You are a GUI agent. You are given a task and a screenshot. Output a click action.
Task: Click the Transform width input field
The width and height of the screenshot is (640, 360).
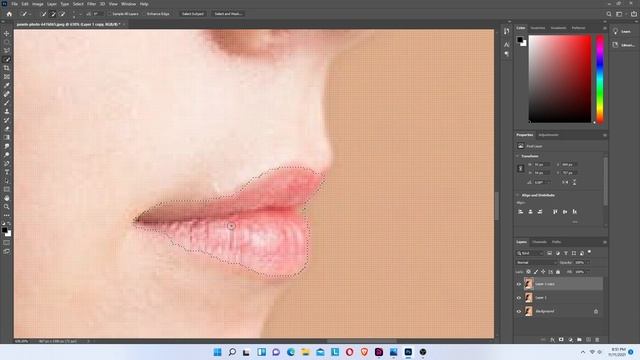(x=542, y=164)
